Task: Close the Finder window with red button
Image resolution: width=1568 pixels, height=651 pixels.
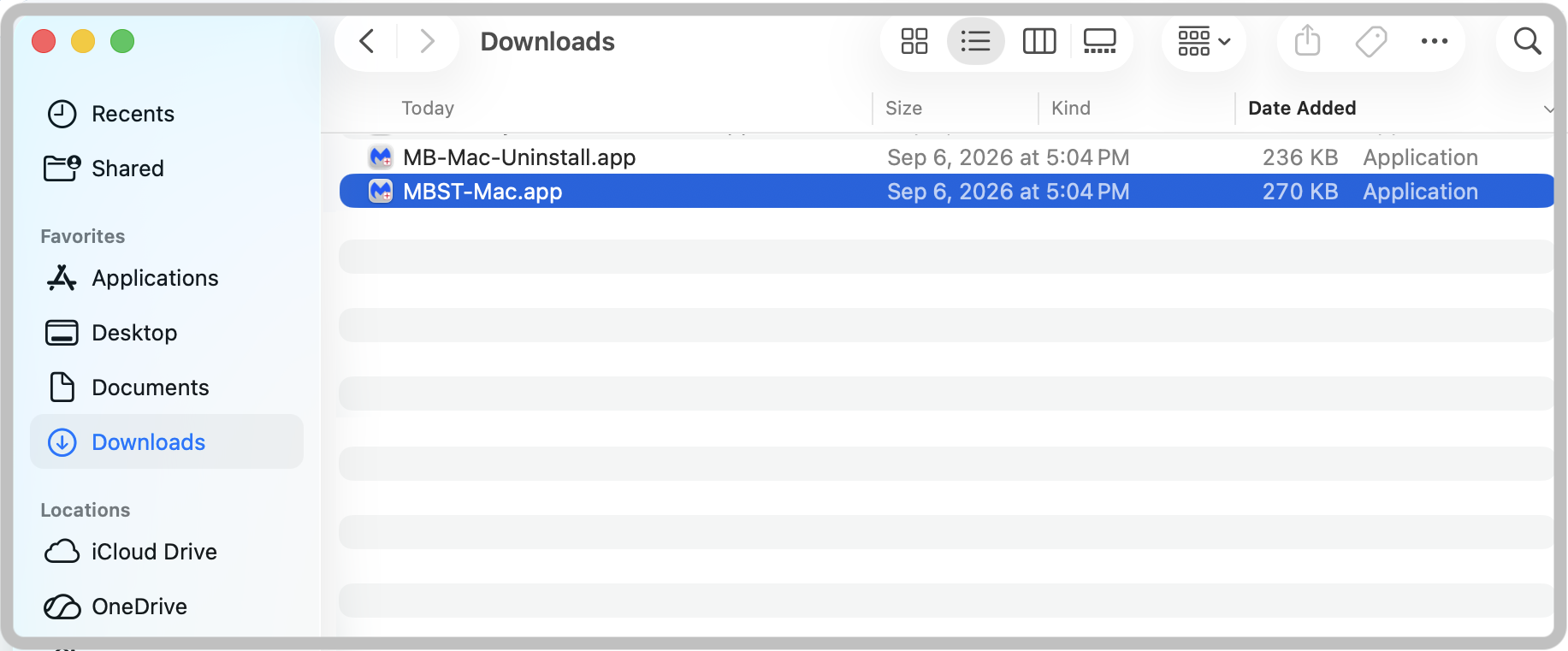Action: point(44,41)
